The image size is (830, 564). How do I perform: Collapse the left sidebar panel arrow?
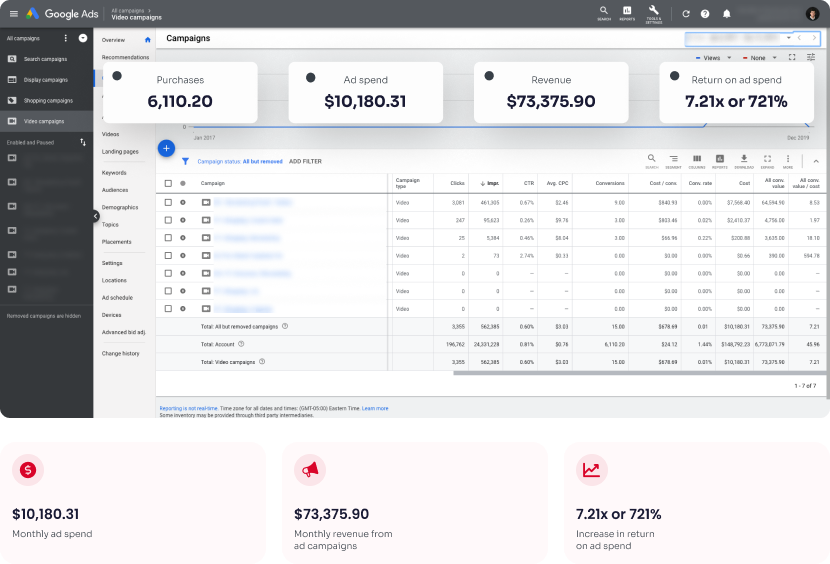coord(96,216)
